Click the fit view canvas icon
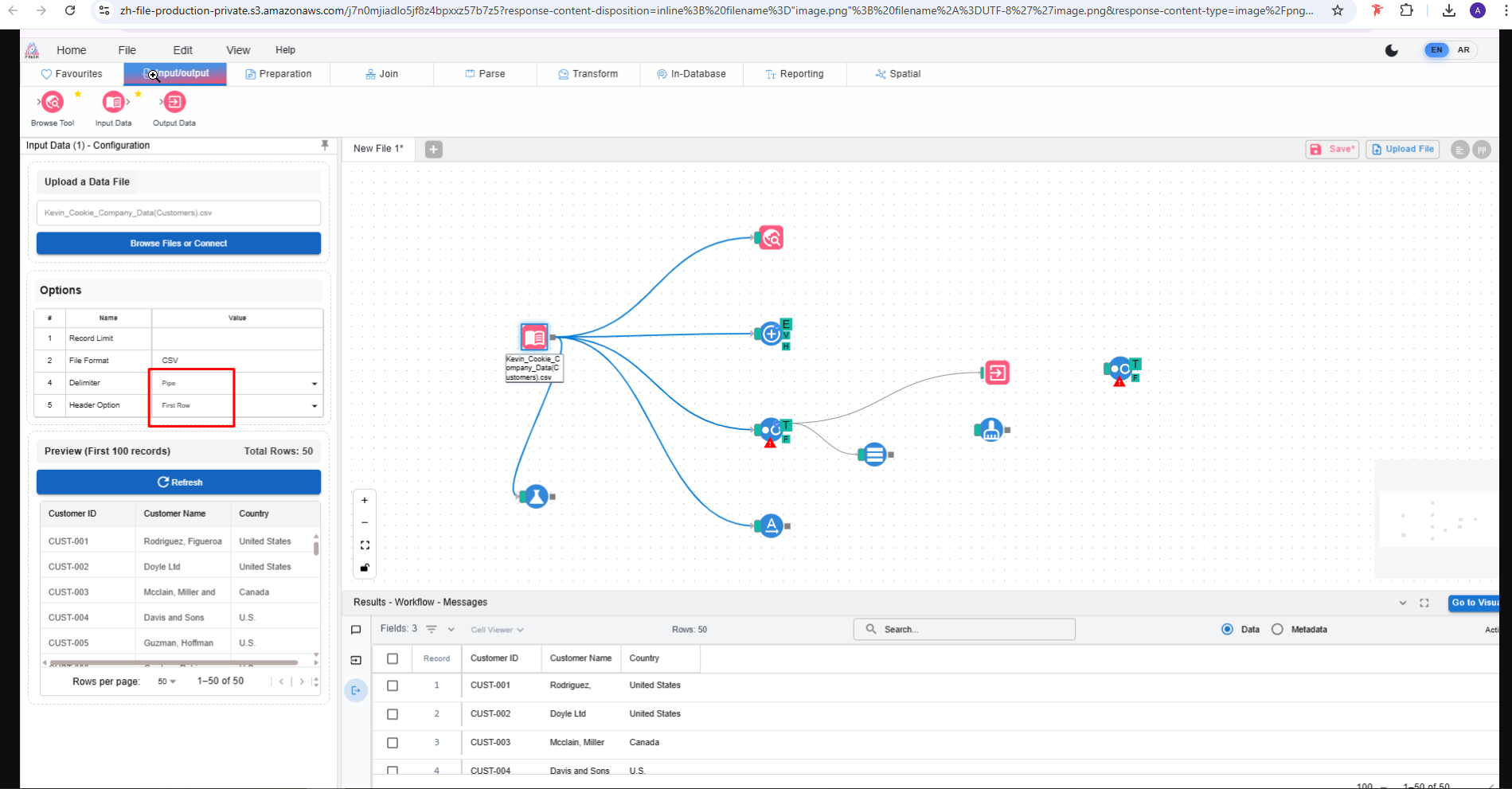Viewport: 1512px width, 789px height. 365,545
